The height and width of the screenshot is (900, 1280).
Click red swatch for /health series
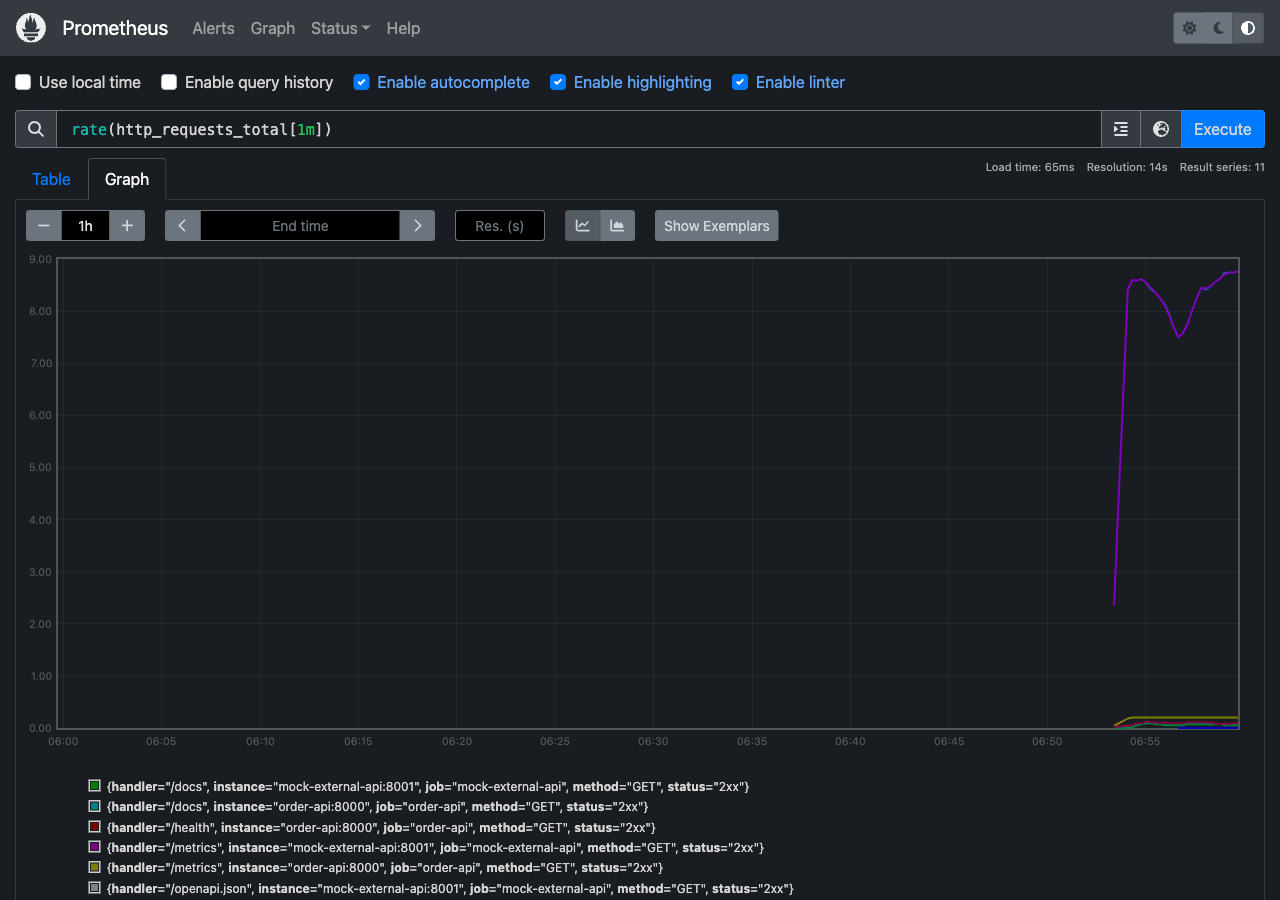click(95, 827)
